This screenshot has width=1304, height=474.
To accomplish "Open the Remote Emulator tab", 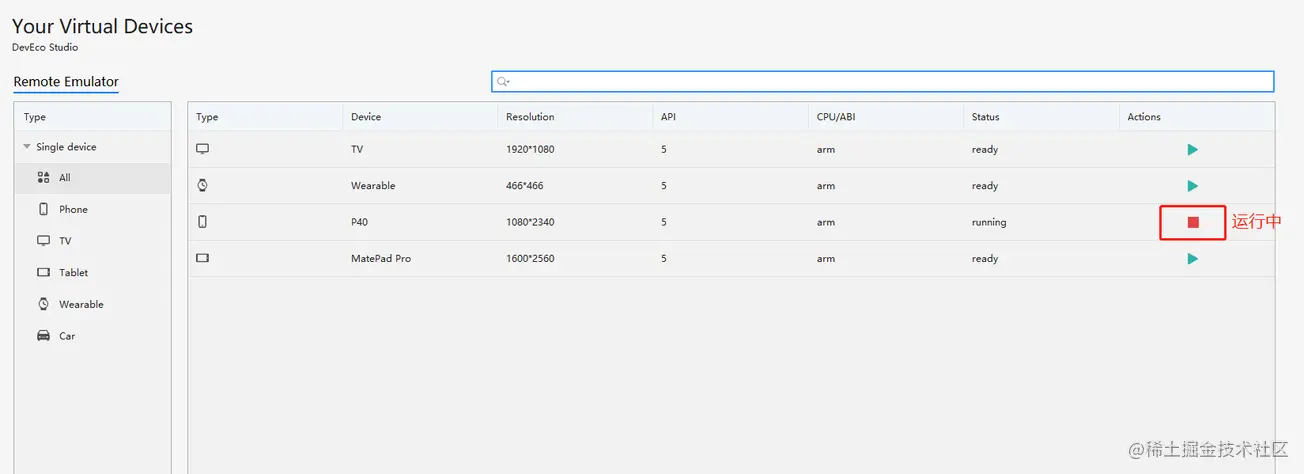I will pyautogui.click(x=66, y=82).
